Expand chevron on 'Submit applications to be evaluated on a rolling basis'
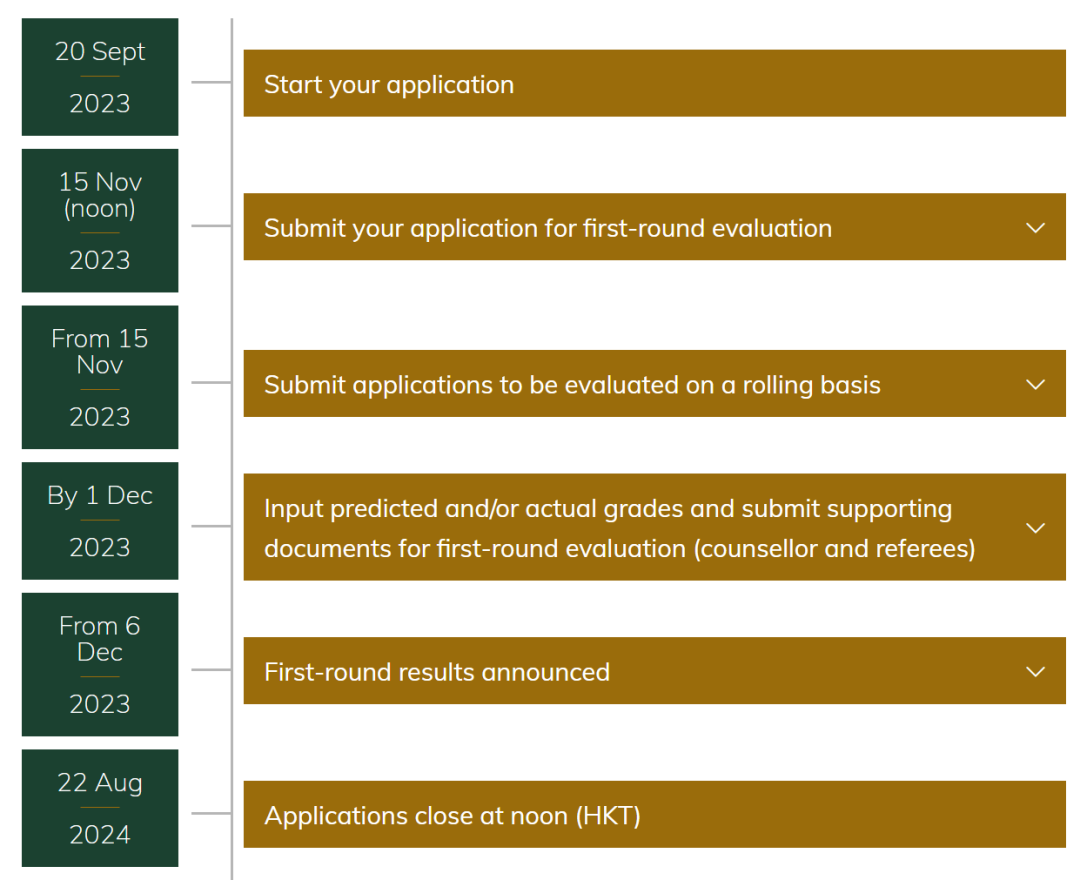This screenshot has height=880, width=1080. (1035, 385)
